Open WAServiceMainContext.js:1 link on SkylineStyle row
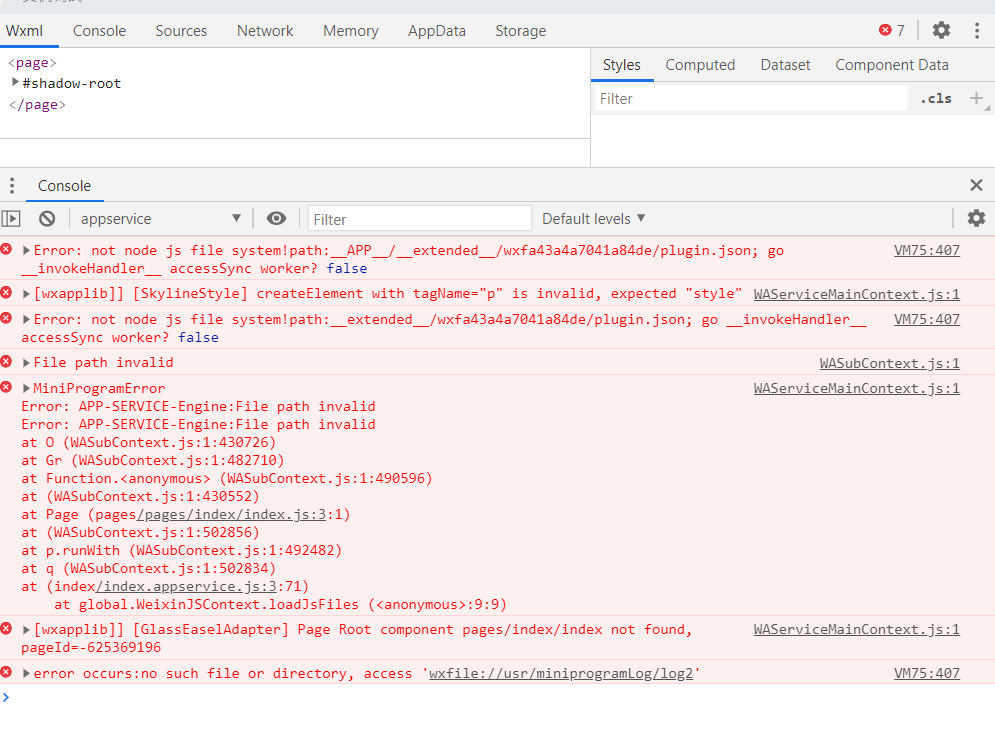 tap(857, 294)
